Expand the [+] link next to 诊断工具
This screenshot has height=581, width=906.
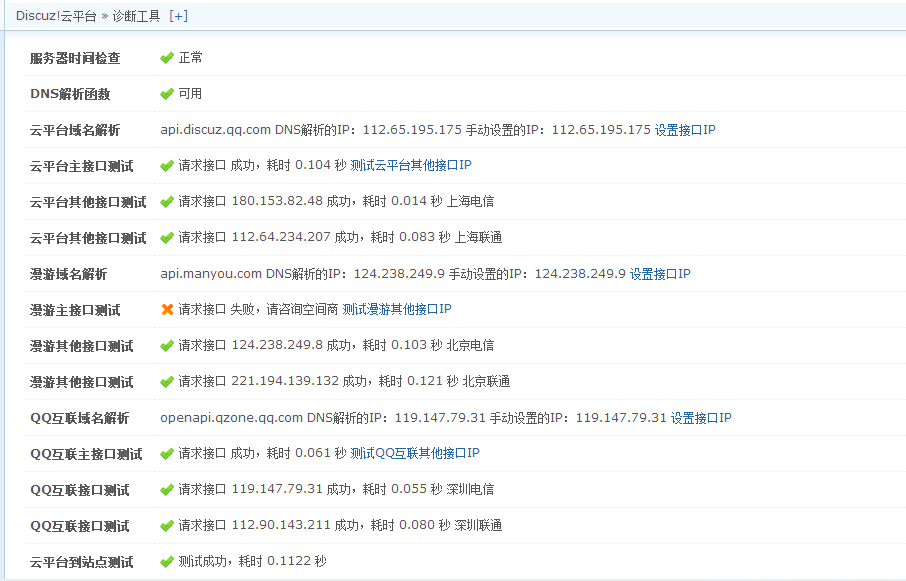pyautogui.click(x=179, y=16)
